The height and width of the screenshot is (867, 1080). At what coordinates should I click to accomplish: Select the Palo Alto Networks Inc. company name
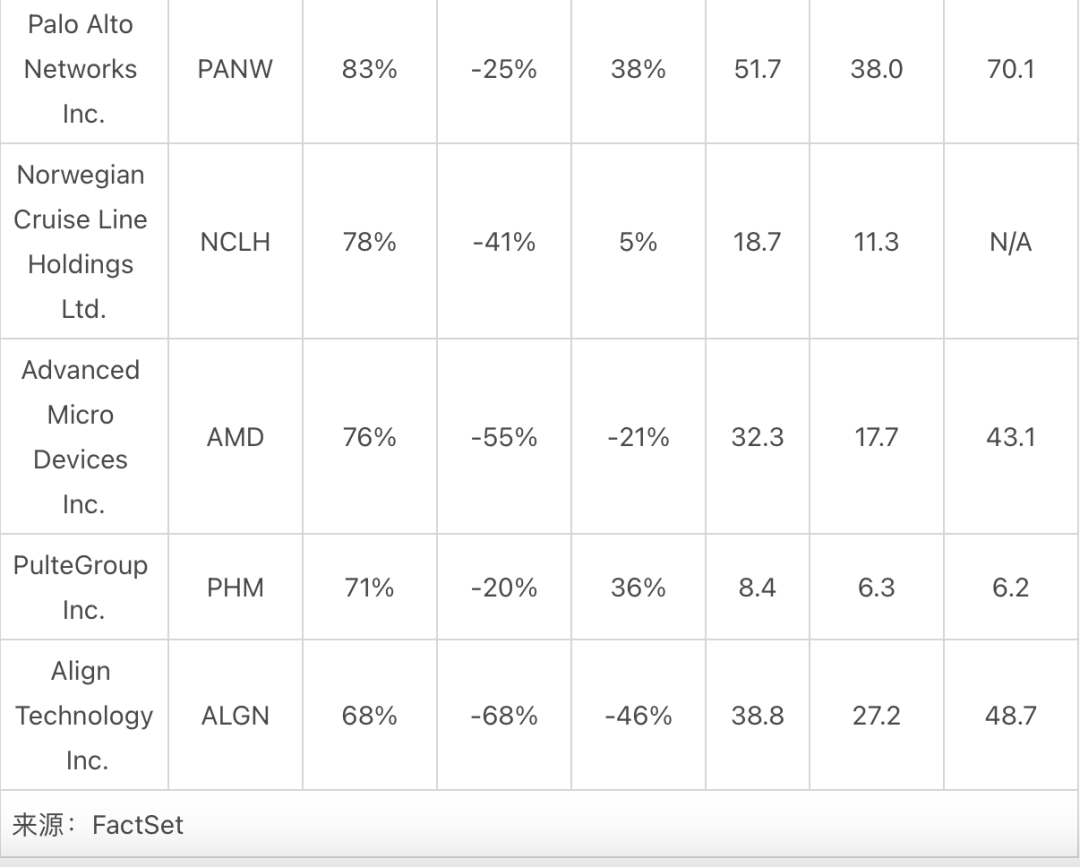pyautogui.click(x=81, y=69)
